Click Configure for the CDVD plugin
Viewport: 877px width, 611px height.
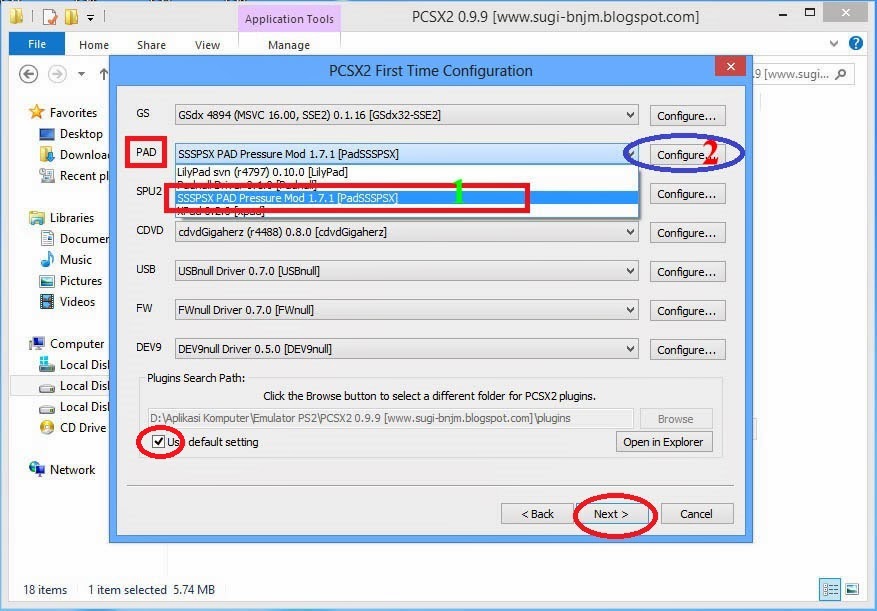(687, 232)
